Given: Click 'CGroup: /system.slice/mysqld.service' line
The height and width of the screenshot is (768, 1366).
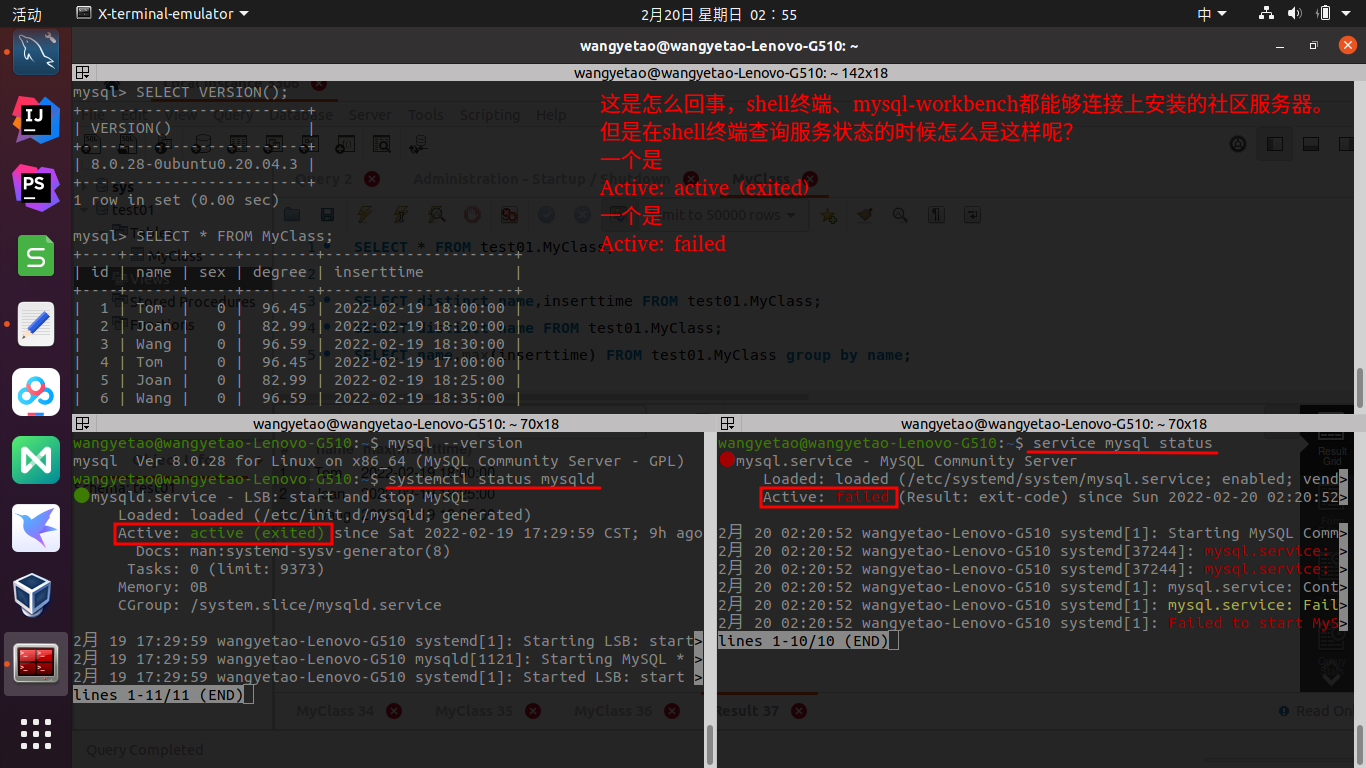Looking at the screenshot, I should (x=279, y=605).
